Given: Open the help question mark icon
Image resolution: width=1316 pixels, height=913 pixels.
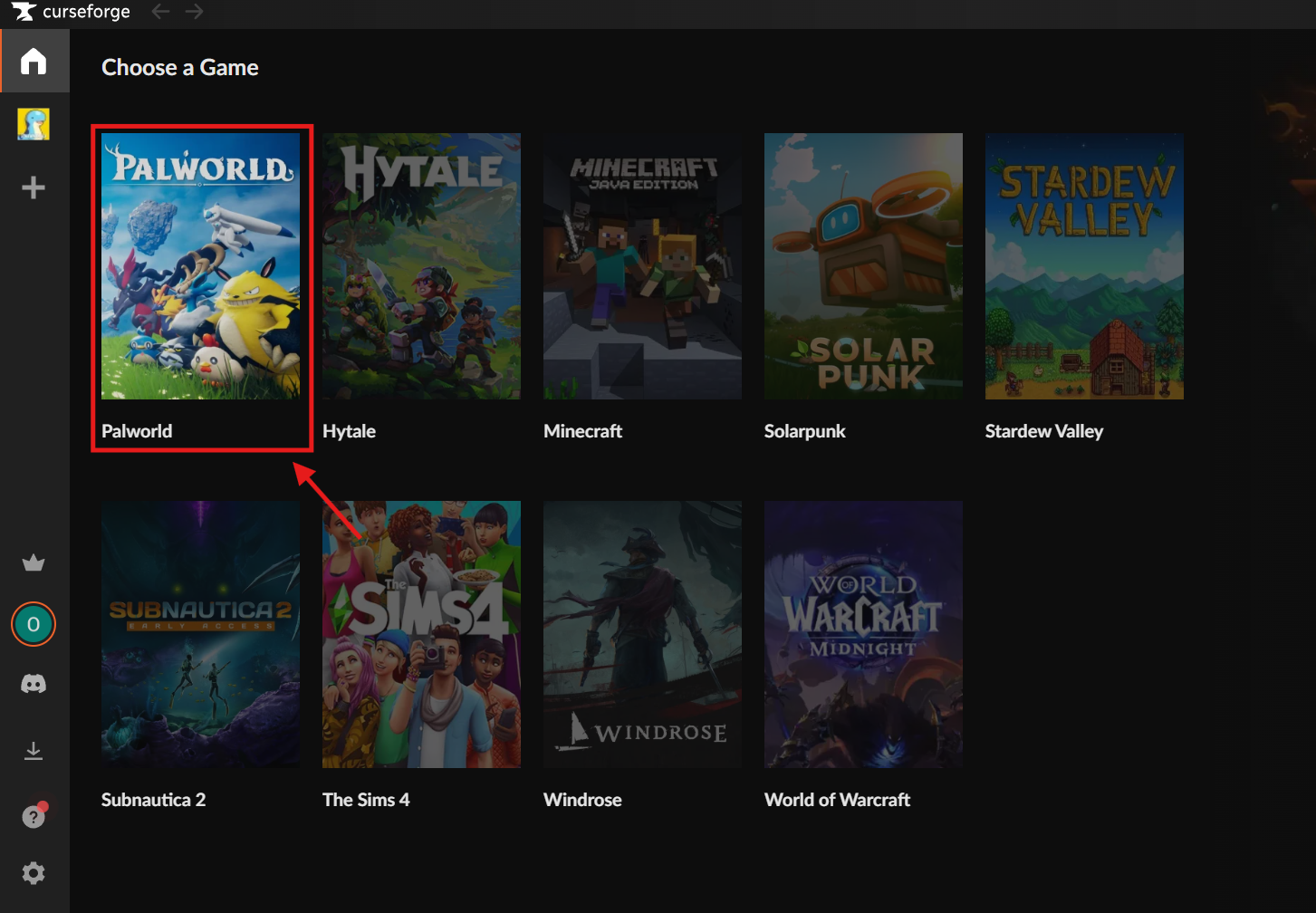Looking at the screenshot, I should (34, 816).
